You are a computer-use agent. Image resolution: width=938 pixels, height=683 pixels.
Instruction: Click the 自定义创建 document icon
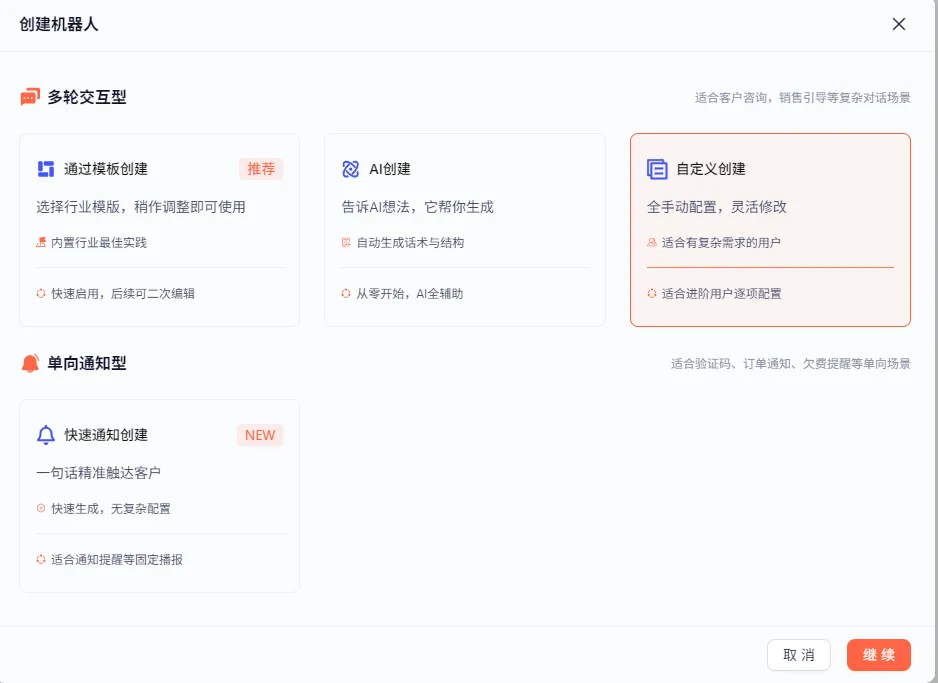[x=657, y=169]
